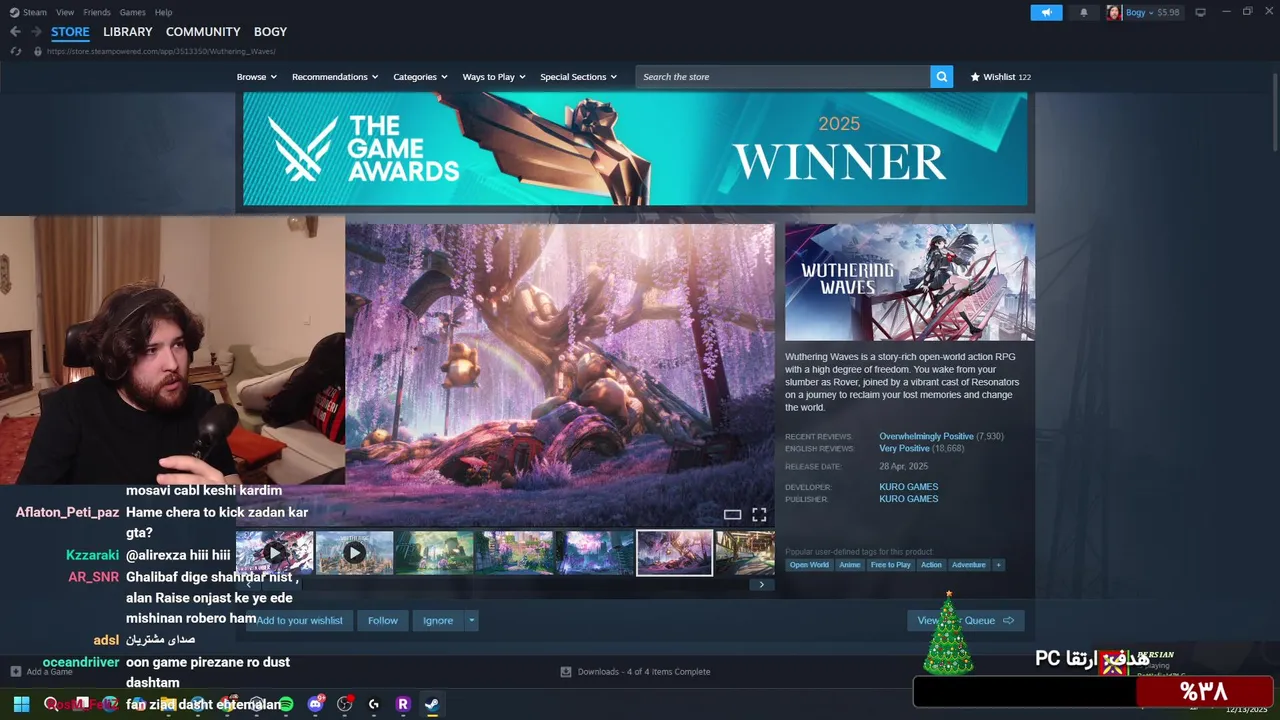This screenshot has width=1280, height=720.
Task: Open the OBS icon in taskbar
Action: [345, 704]
